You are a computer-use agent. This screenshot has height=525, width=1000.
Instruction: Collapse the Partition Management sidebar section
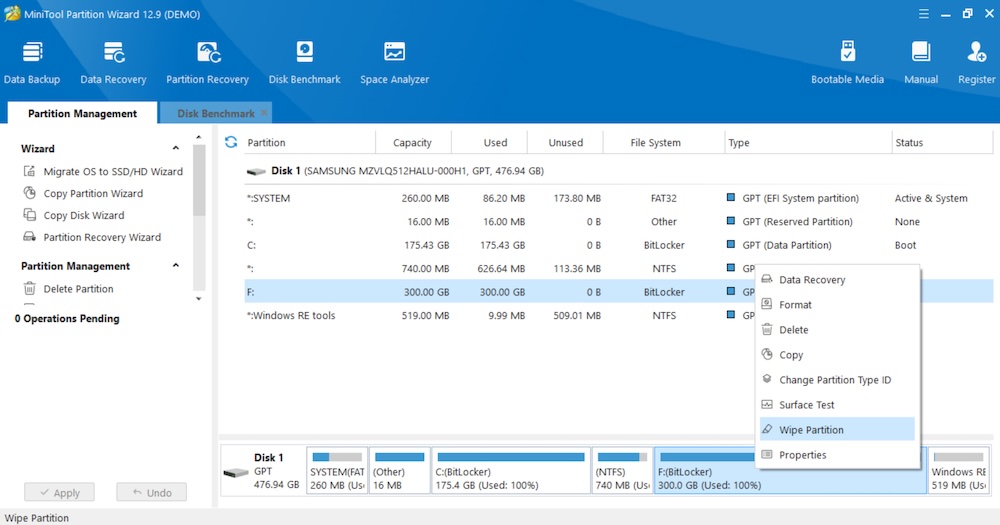(x=175, y=265)
